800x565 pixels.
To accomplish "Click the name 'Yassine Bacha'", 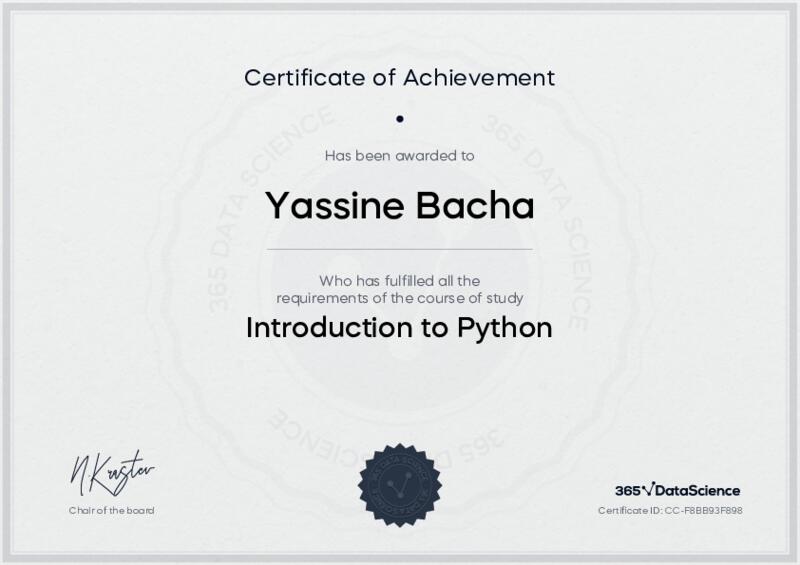I will (x=399, y=205).
